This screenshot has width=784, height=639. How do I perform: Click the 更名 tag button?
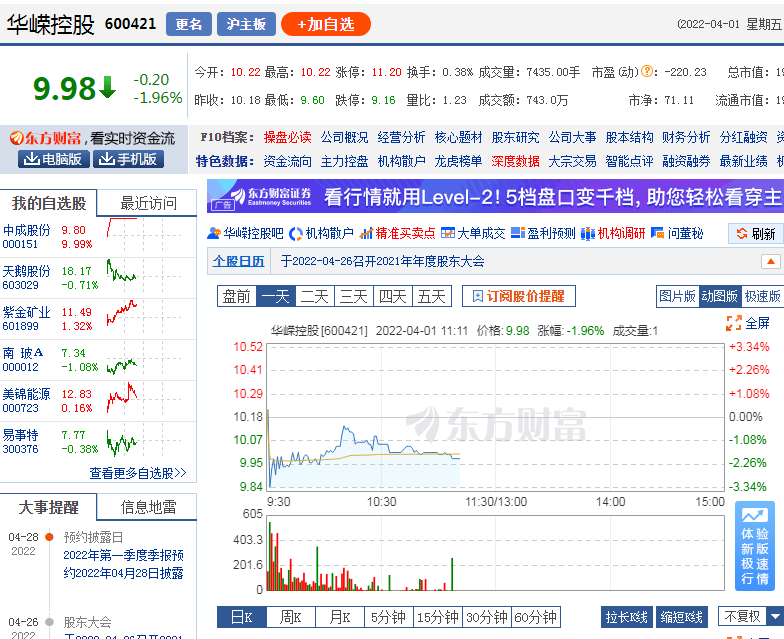click(x=189, y=24)
